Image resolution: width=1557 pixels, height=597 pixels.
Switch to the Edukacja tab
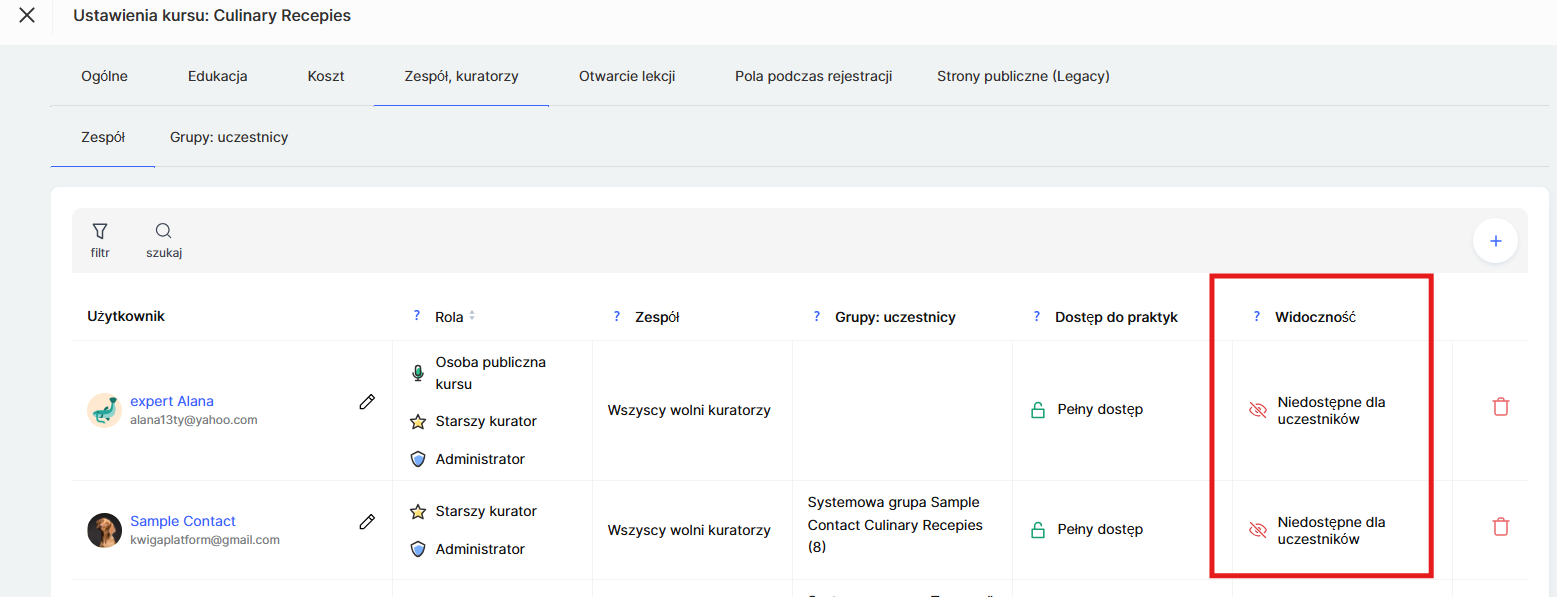tap(217, 76)
